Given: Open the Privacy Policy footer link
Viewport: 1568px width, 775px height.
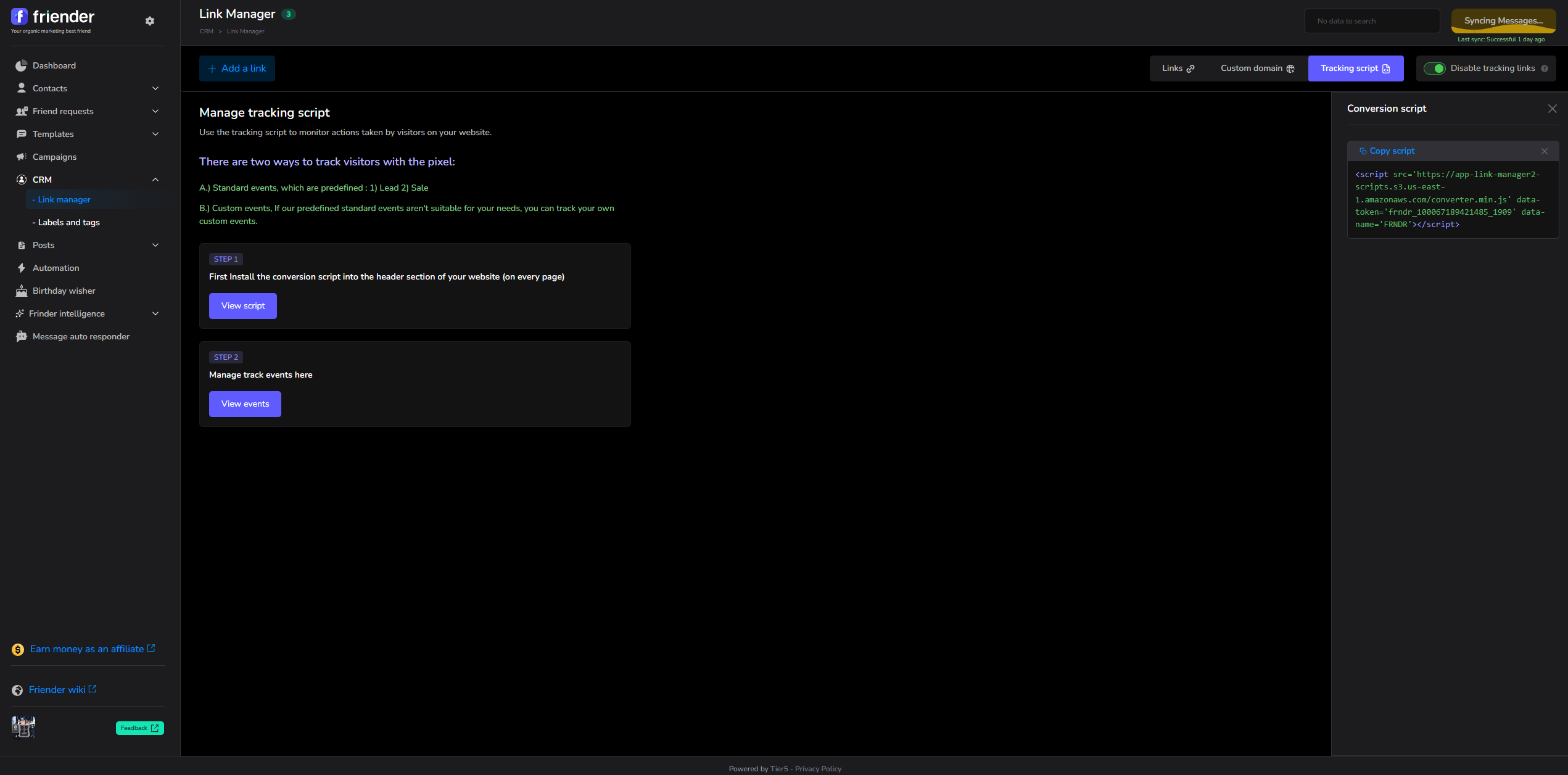Looking at the screenshot, I should [818, 769].
